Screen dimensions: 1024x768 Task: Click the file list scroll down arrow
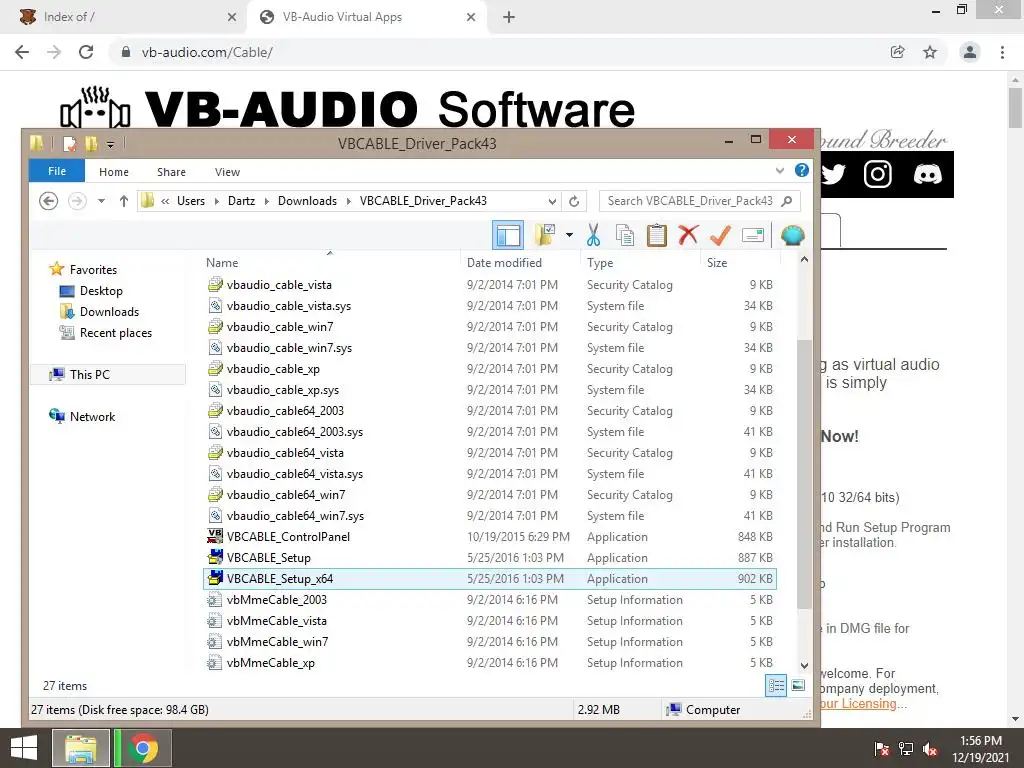804,665
